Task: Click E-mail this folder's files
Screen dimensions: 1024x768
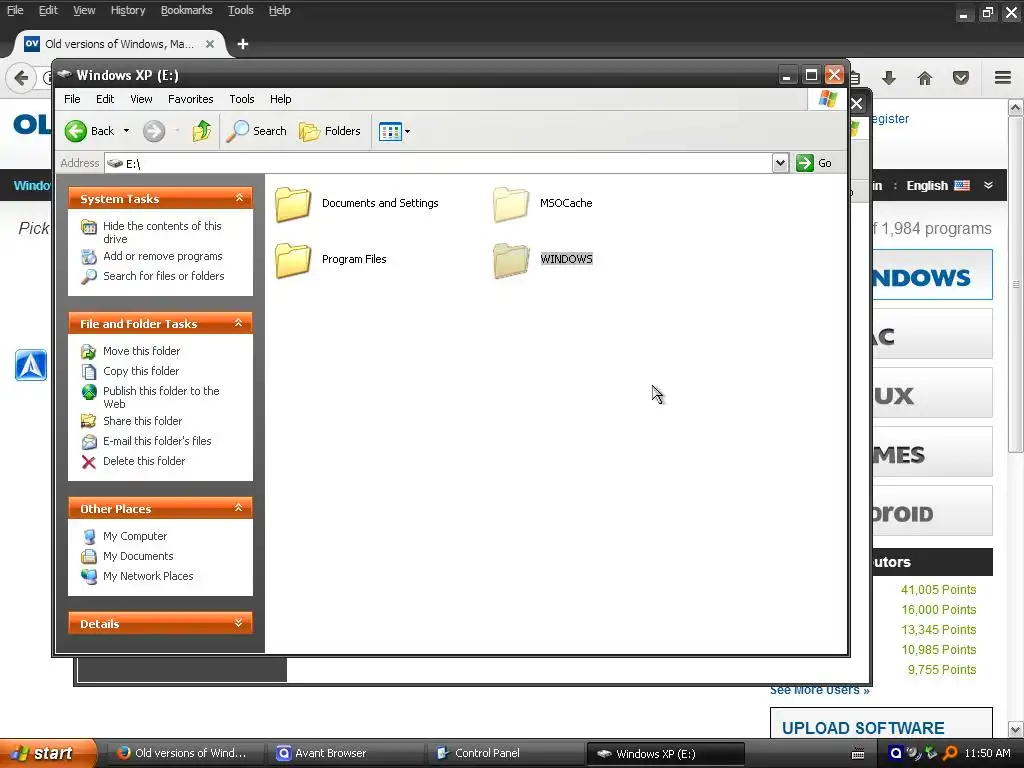Action: tap(157, 441)
